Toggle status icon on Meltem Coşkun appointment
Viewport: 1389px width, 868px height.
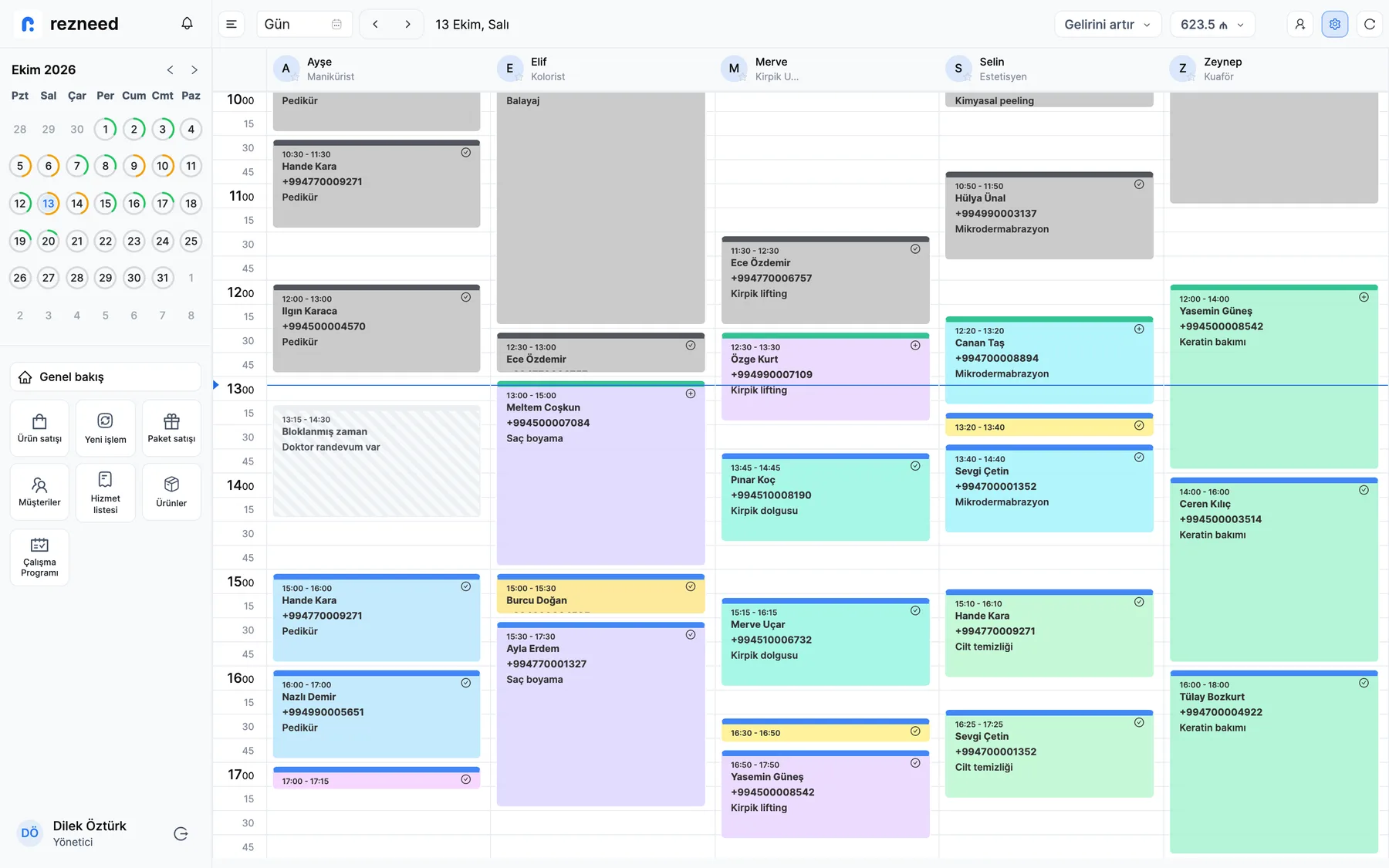click(691, 393)
